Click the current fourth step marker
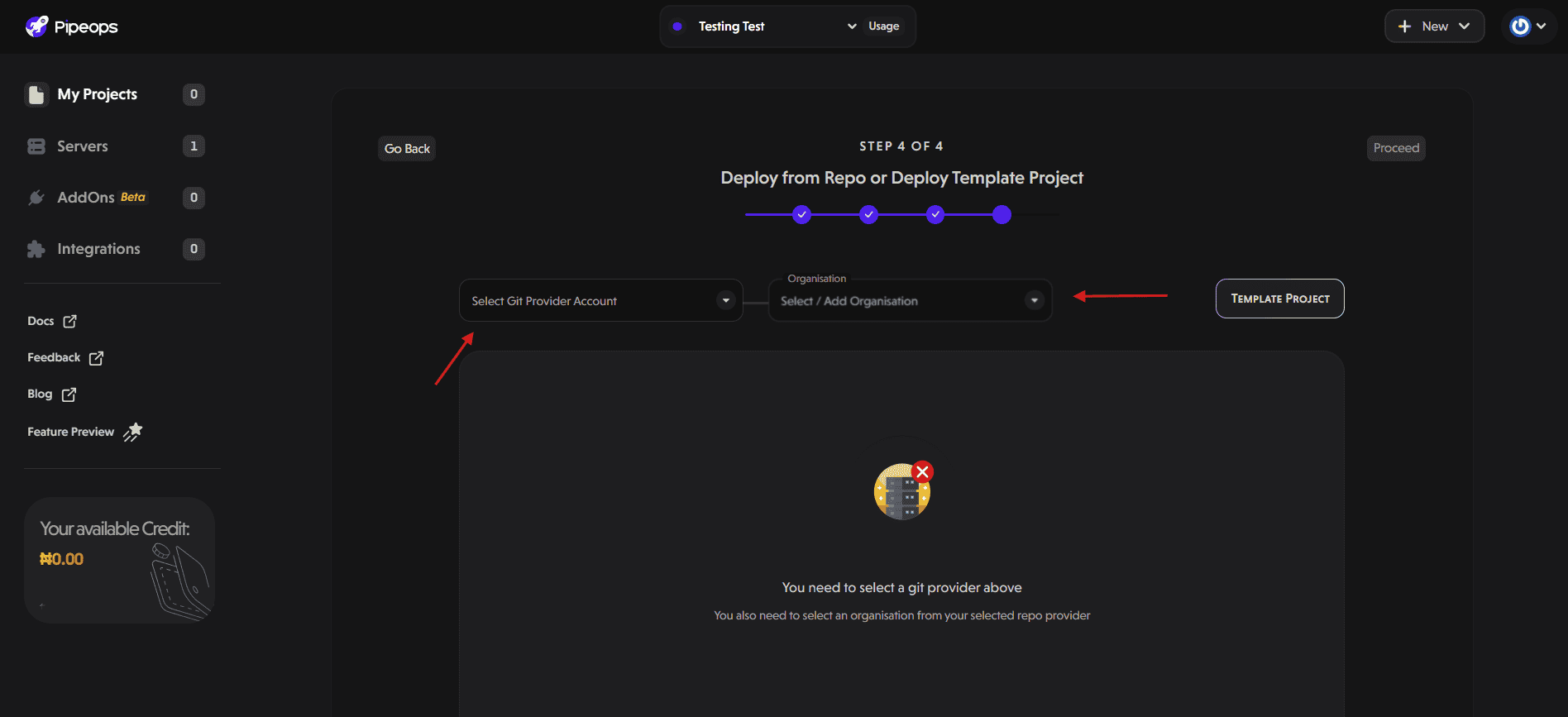The image size is (1568, 717). point(1002,215)
